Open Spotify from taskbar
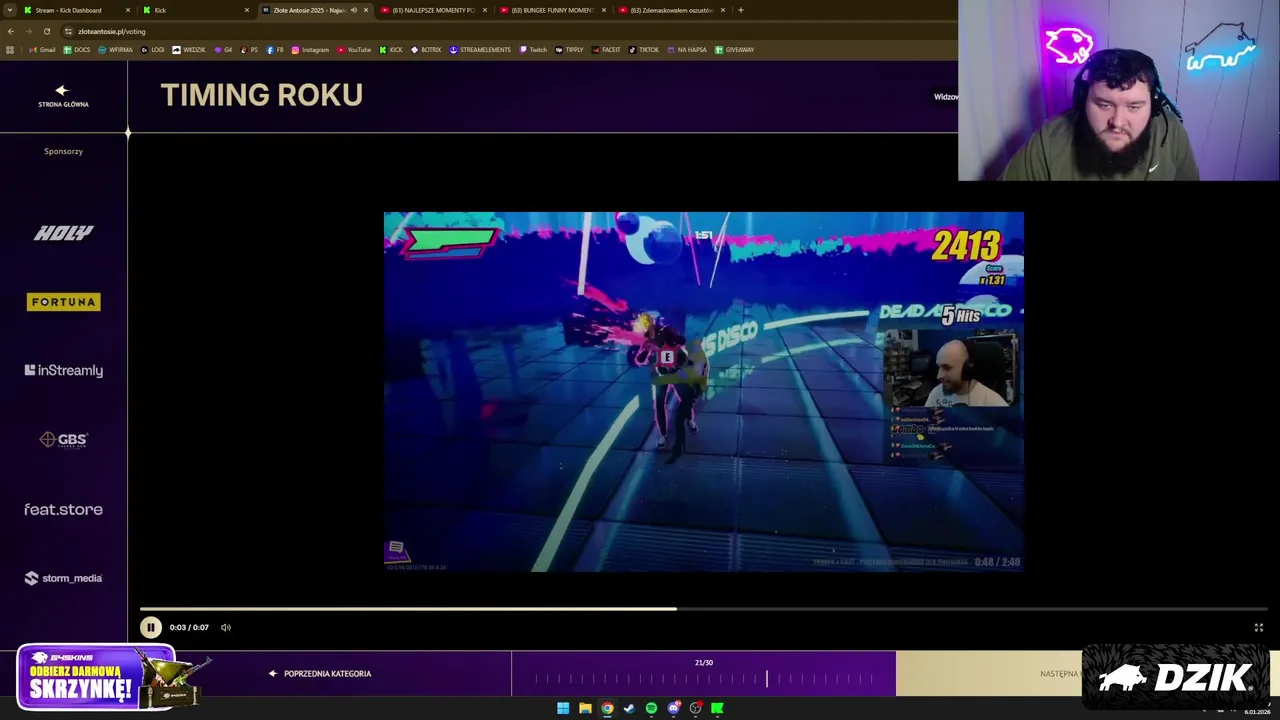1280x720 pixels. 651,708
